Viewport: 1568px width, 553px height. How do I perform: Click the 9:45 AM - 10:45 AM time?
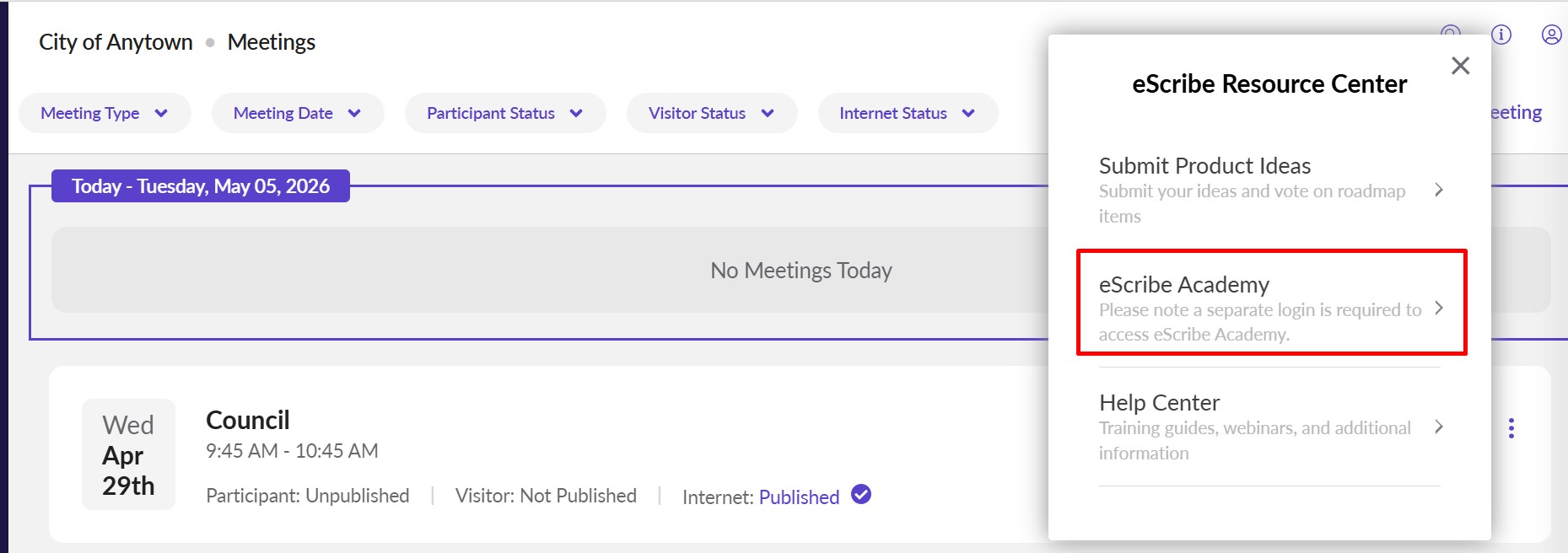tap(292, 451)
